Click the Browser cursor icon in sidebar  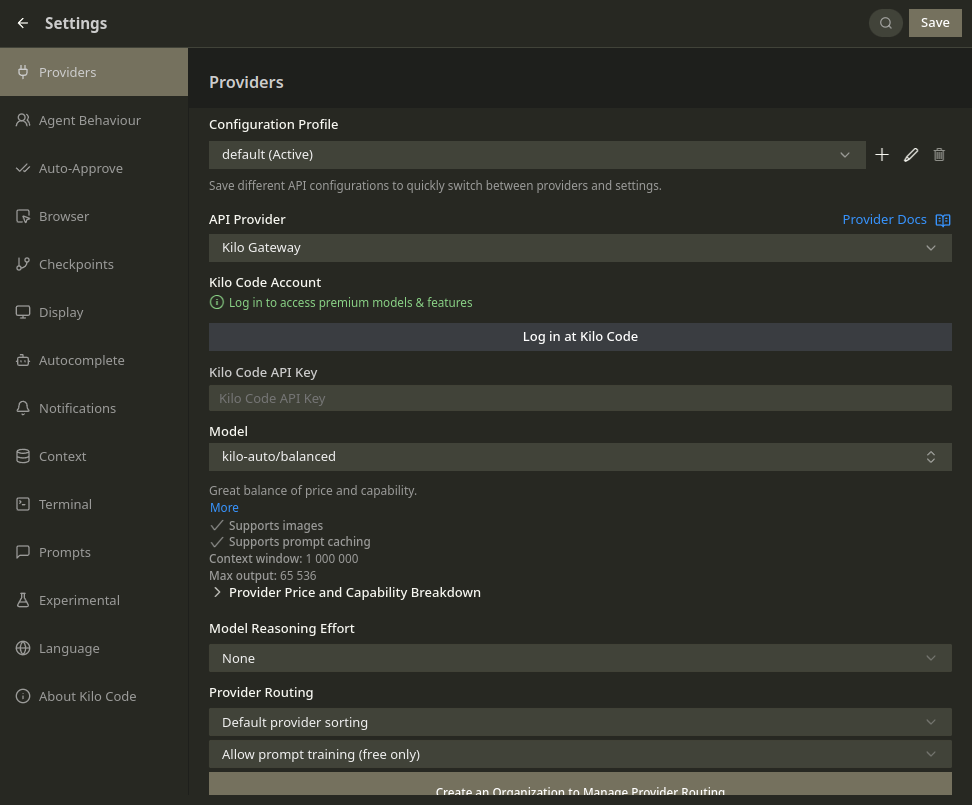[x=23, y=216]
